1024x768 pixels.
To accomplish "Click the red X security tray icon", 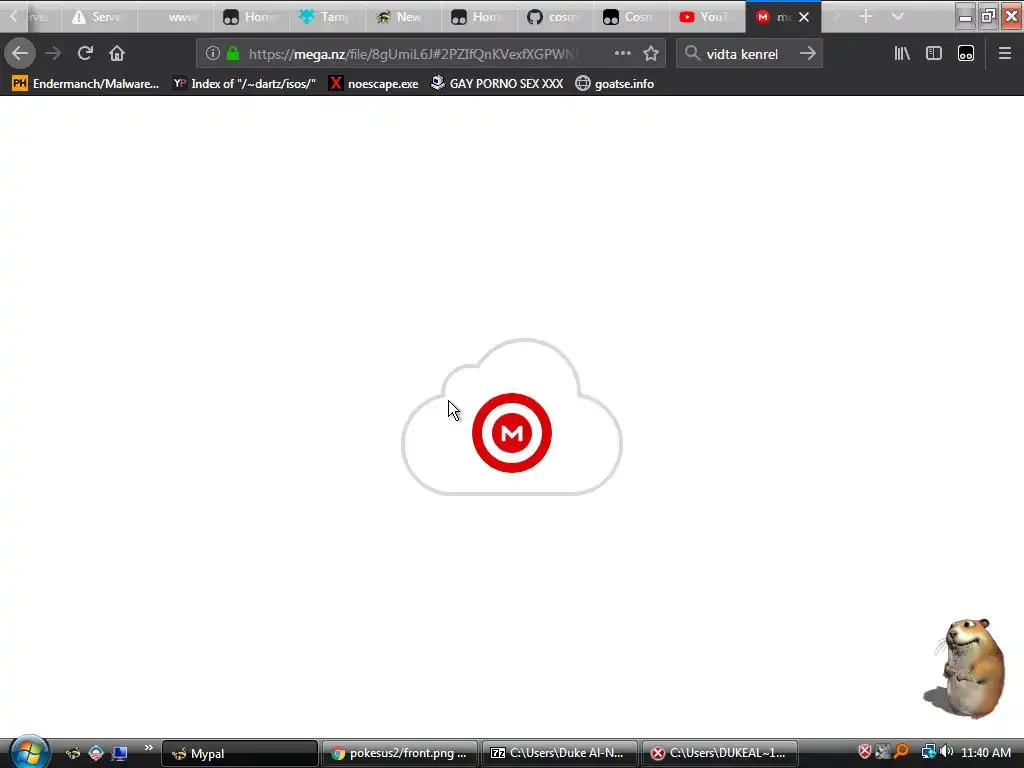I will (x=865, y=752).
